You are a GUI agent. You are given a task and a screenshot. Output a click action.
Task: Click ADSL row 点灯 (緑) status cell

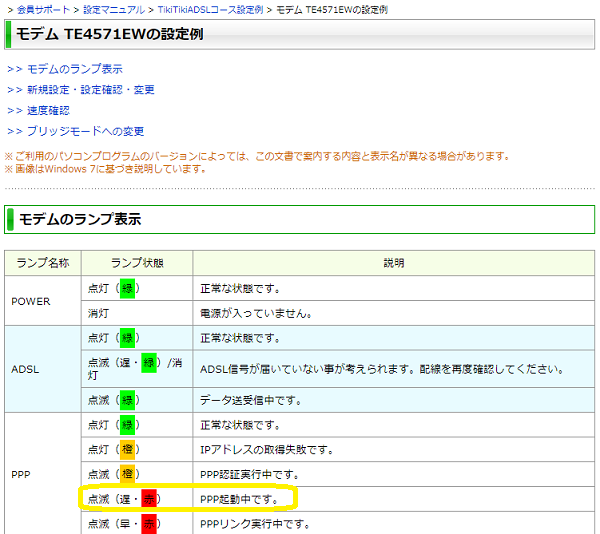tap(137, 338)
